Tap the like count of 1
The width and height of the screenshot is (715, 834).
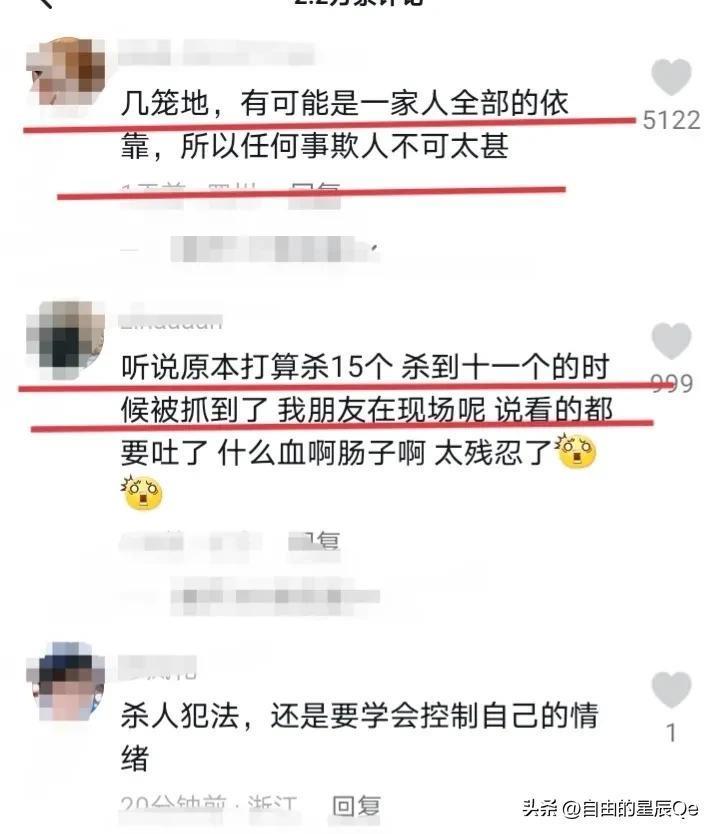tap(671, 733)
